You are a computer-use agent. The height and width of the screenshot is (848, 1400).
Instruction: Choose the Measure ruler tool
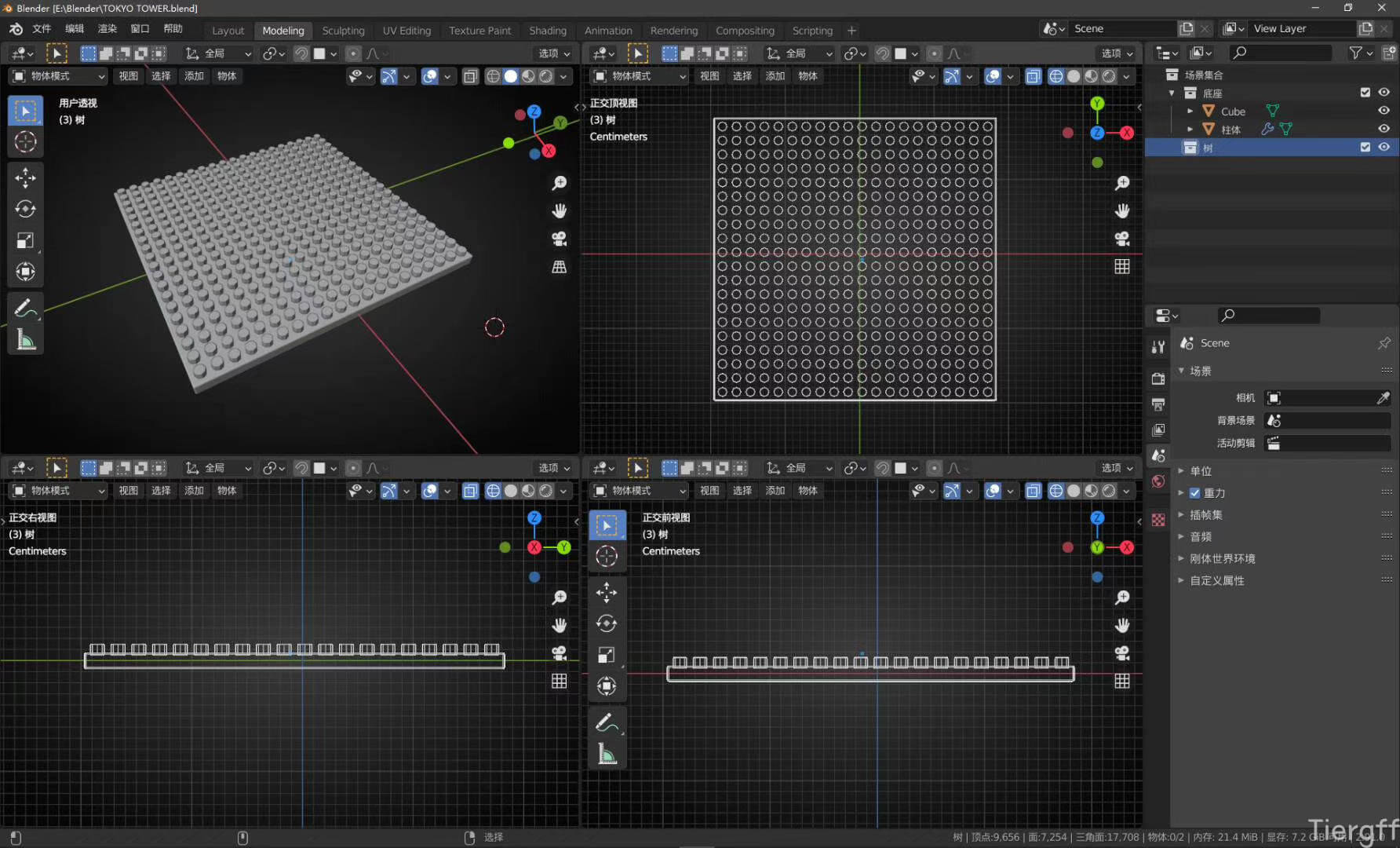point(25,340)
